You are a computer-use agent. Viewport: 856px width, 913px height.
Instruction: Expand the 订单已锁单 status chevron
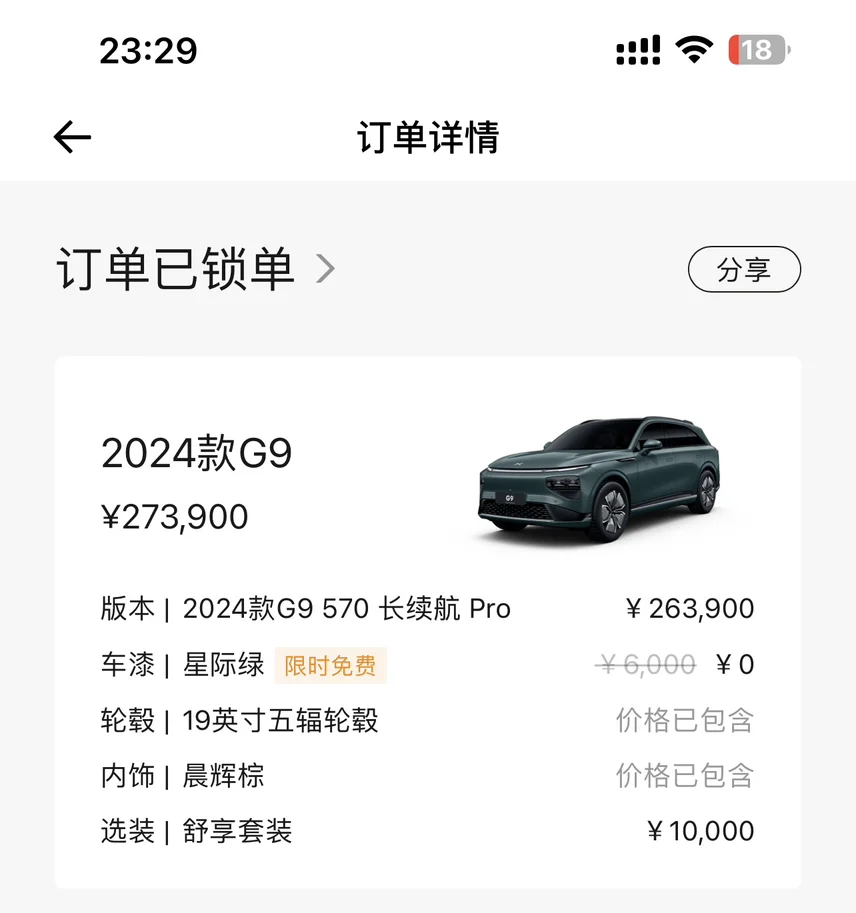[325, 269]
